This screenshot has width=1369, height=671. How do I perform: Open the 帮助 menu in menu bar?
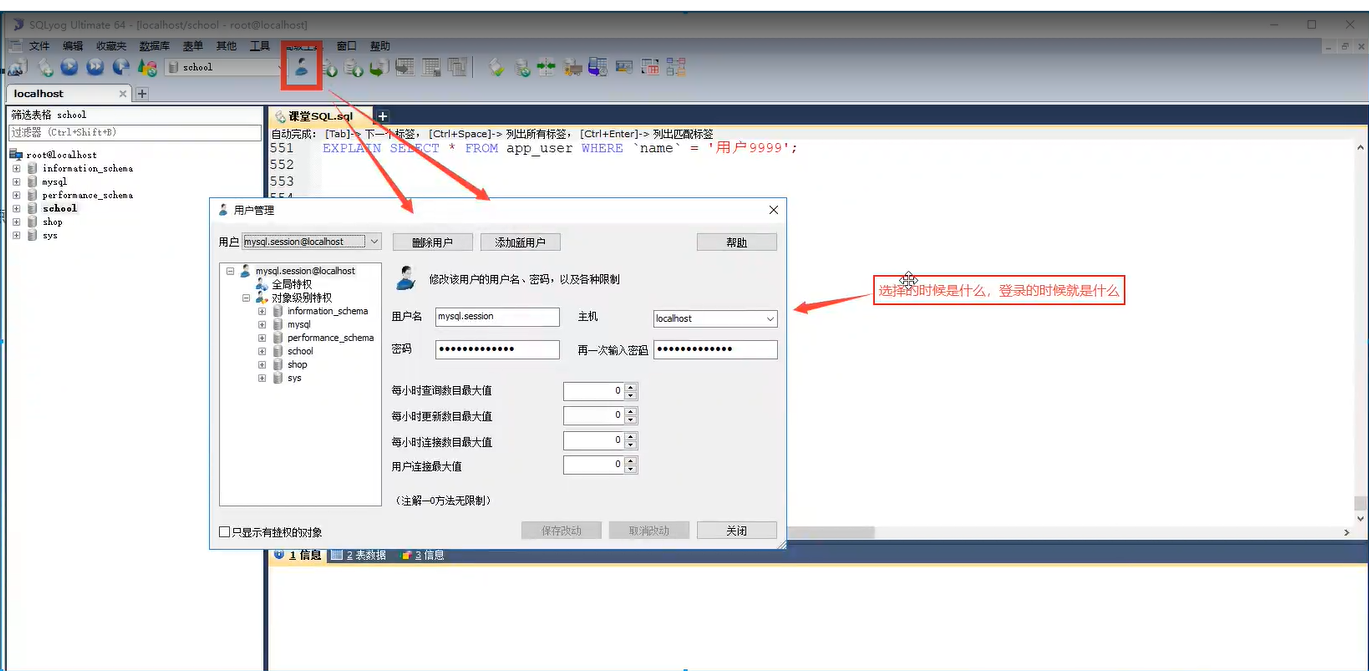pos(380,46)
